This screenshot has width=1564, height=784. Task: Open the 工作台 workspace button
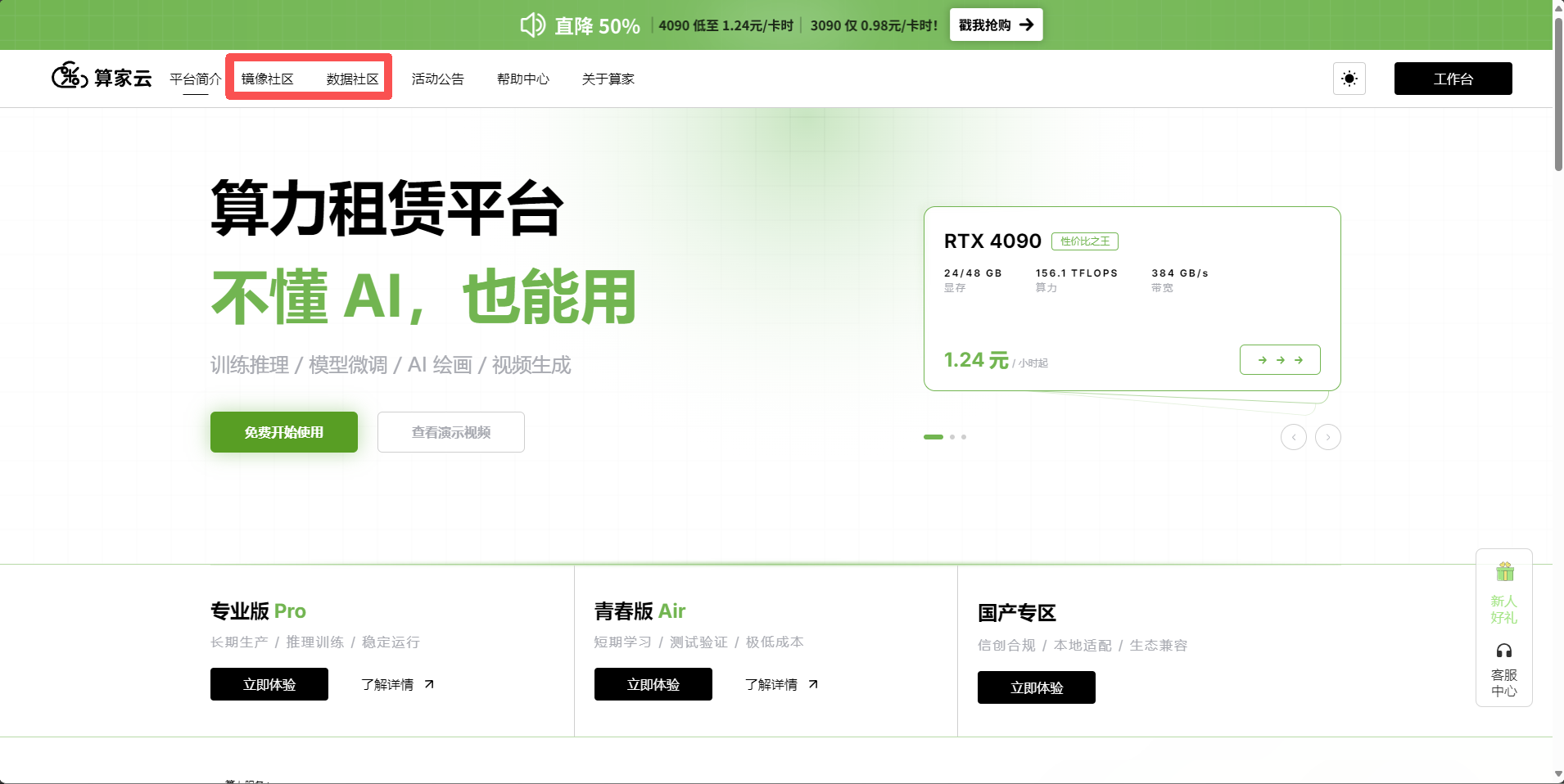pyautogui.click(x=1453, y=79)
